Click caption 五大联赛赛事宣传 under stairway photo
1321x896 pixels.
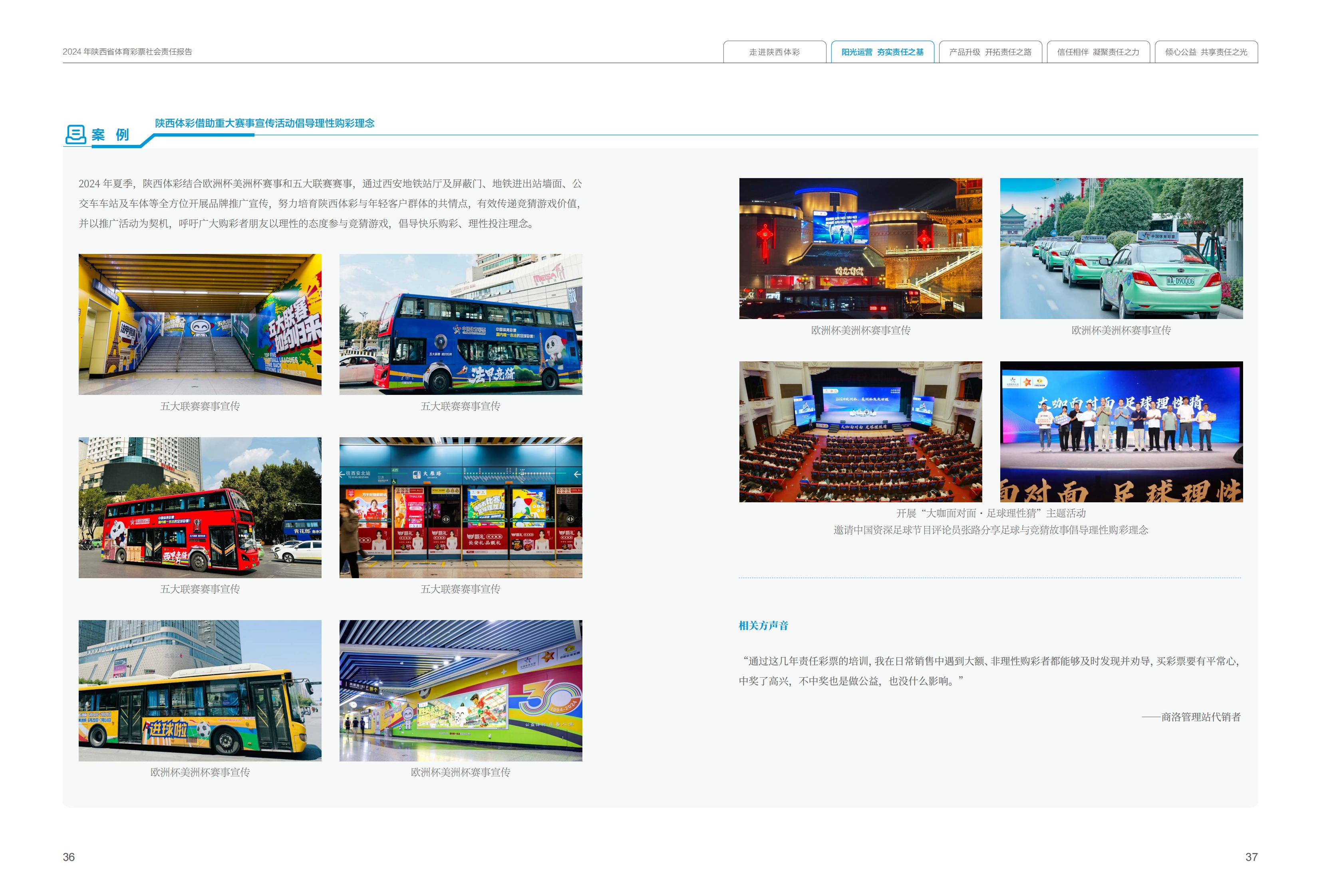click(200, 406)
